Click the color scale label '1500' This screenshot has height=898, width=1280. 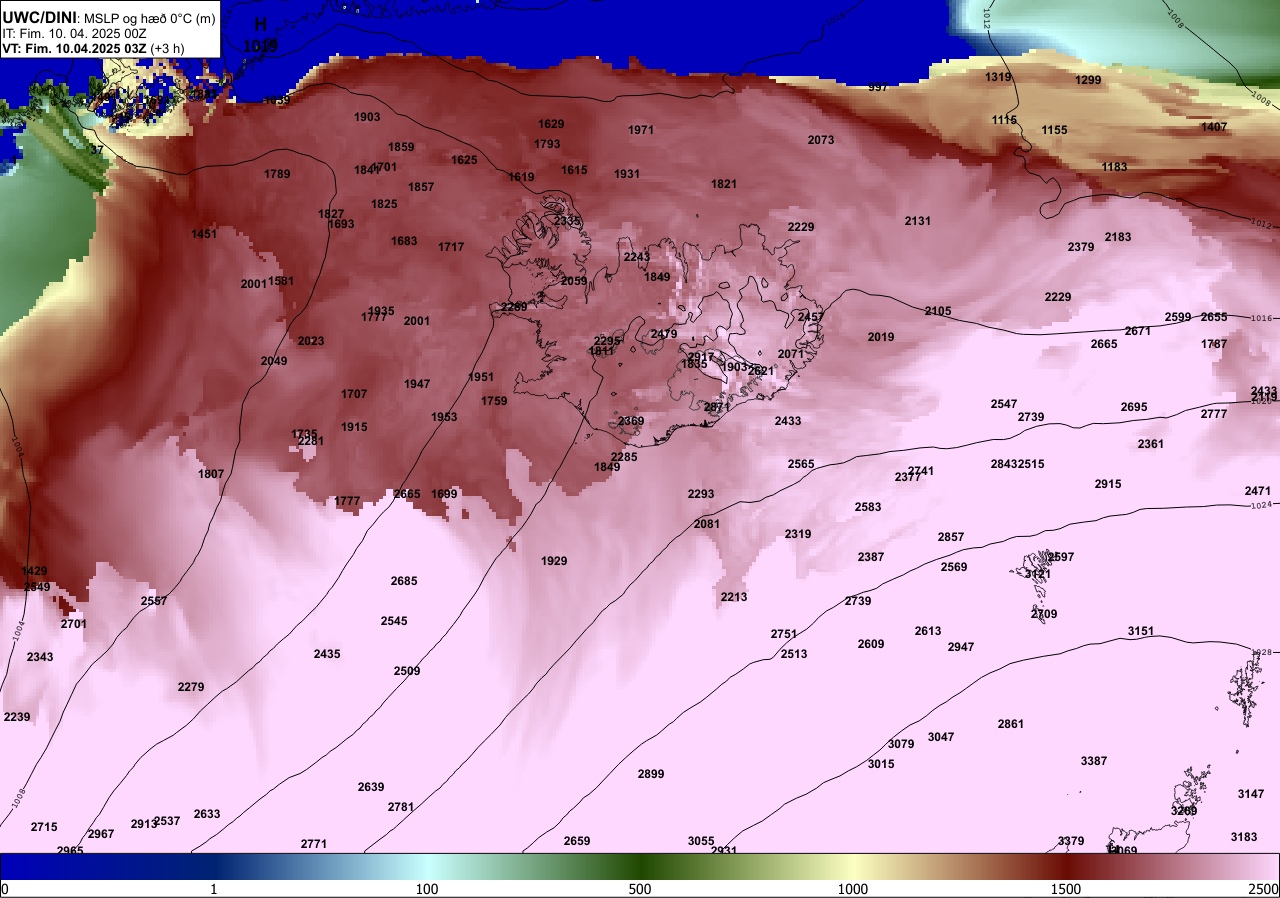tap(1066, 889)
